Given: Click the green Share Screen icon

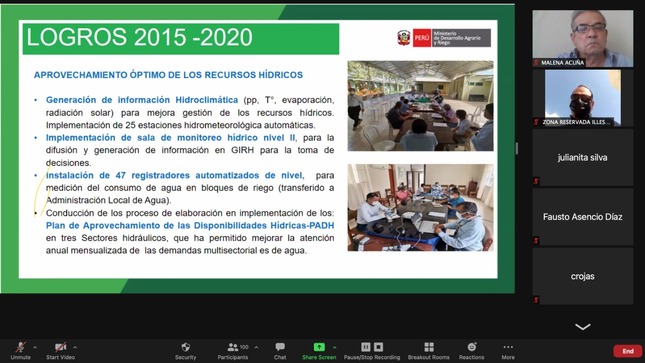Looking at the screenshot, I should pyautogui.click(x=319, y=347).
